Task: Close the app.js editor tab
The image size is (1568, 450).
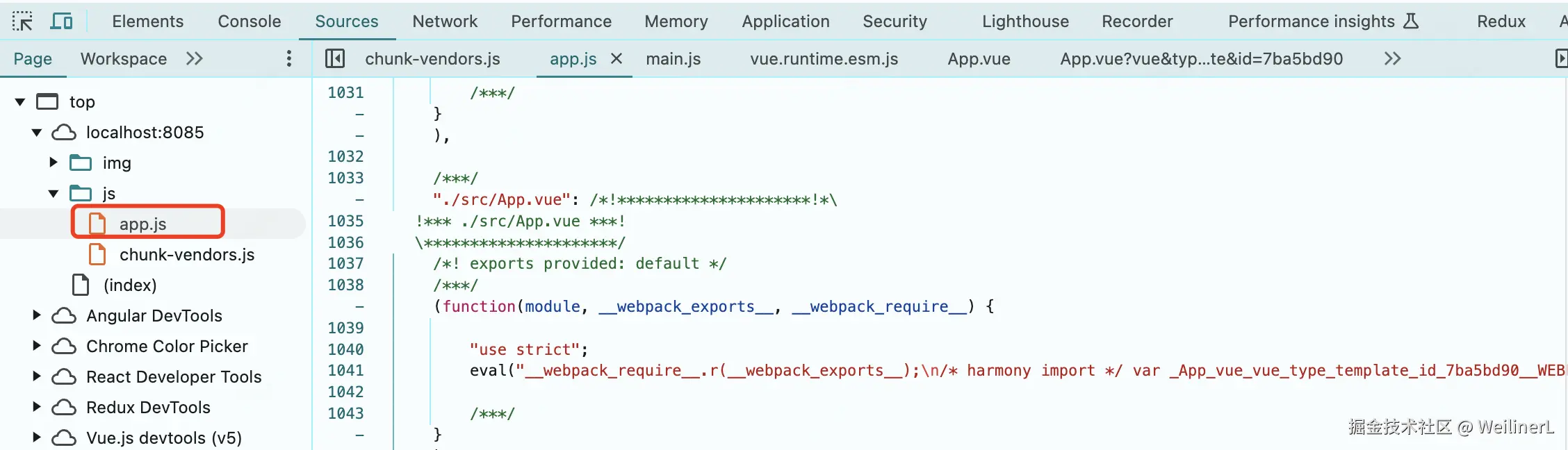Action: [x=616, y=58]
